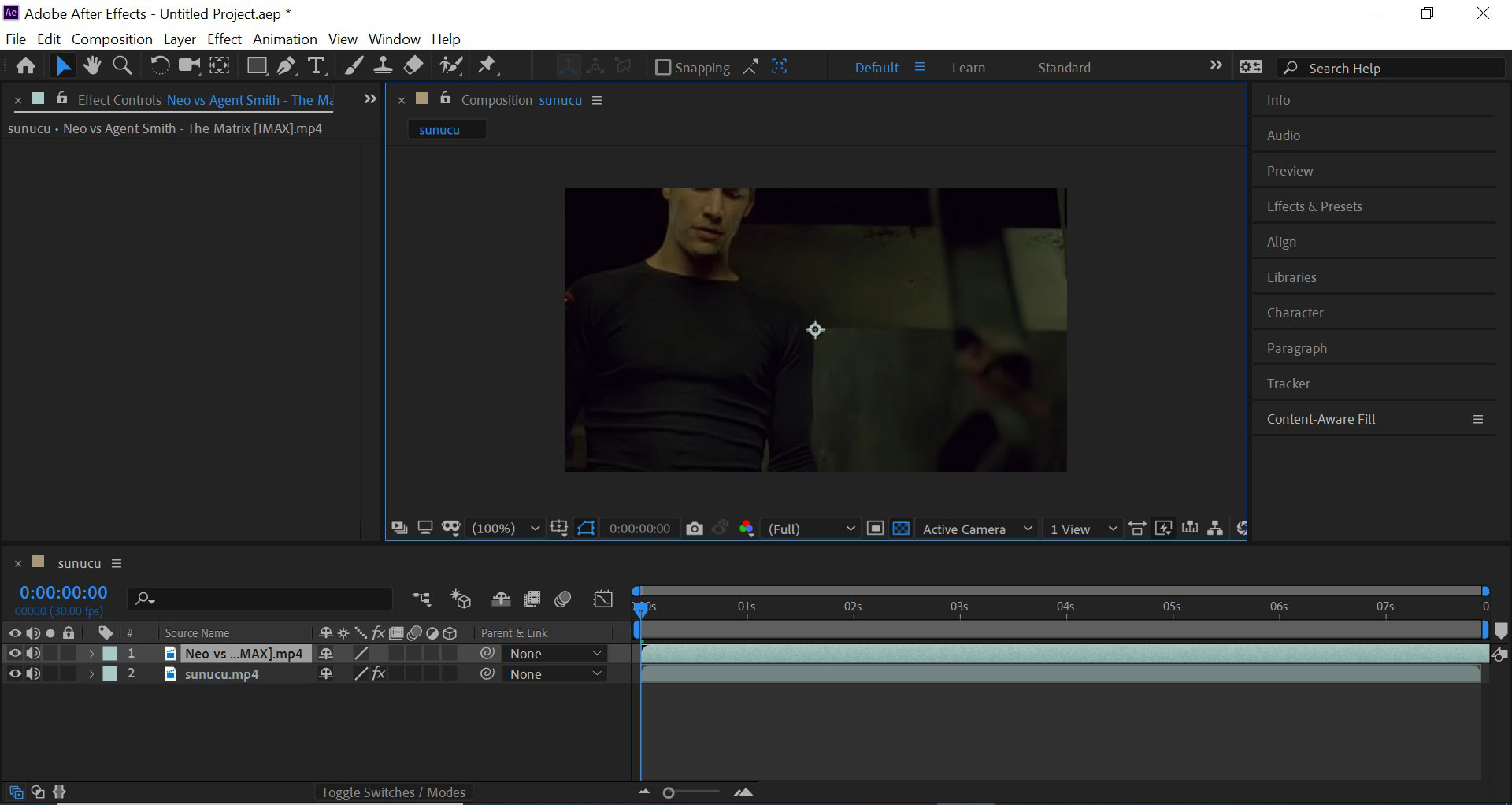Select the Eraser tool
This screenshot has height=805, width=1512.
(413, 66)
